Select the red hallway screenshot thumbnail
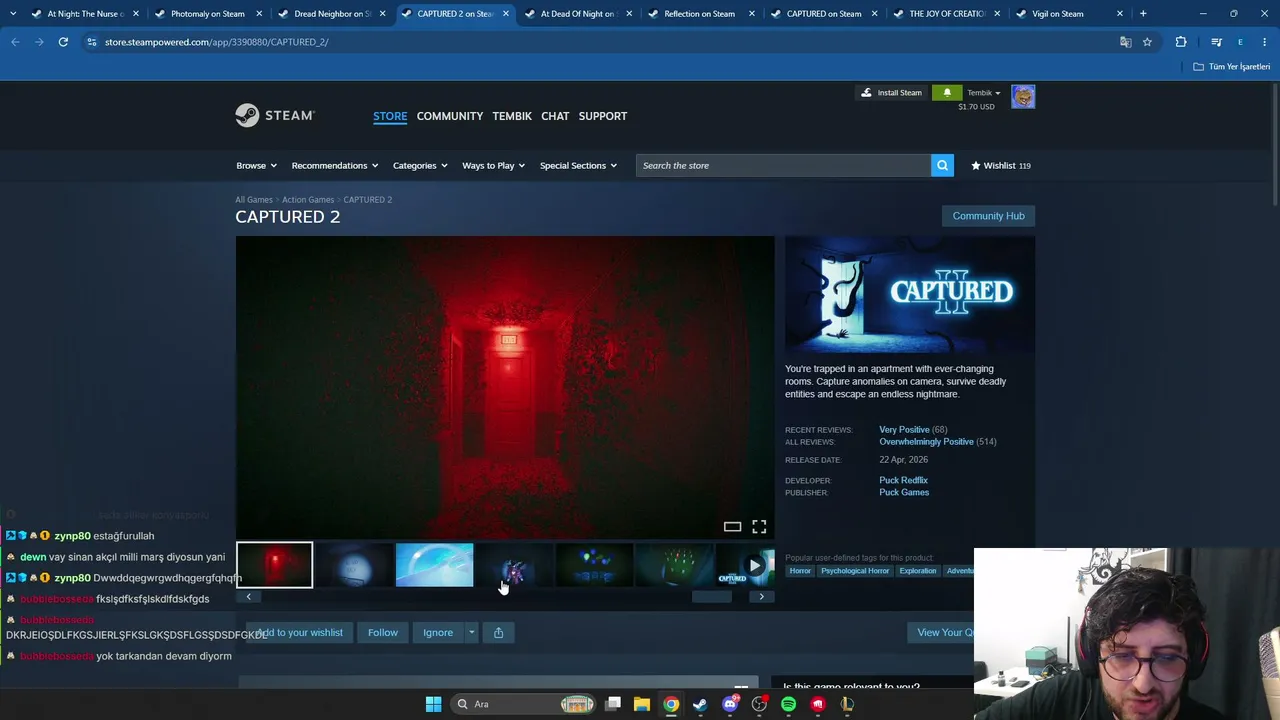This screenshot has height=720, width=1280. coord(274,565)
